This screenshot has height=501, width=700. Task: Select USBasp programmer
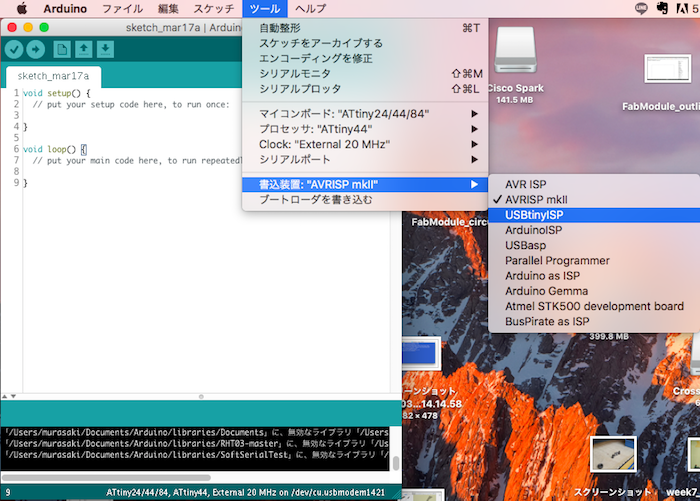(594, 245)
